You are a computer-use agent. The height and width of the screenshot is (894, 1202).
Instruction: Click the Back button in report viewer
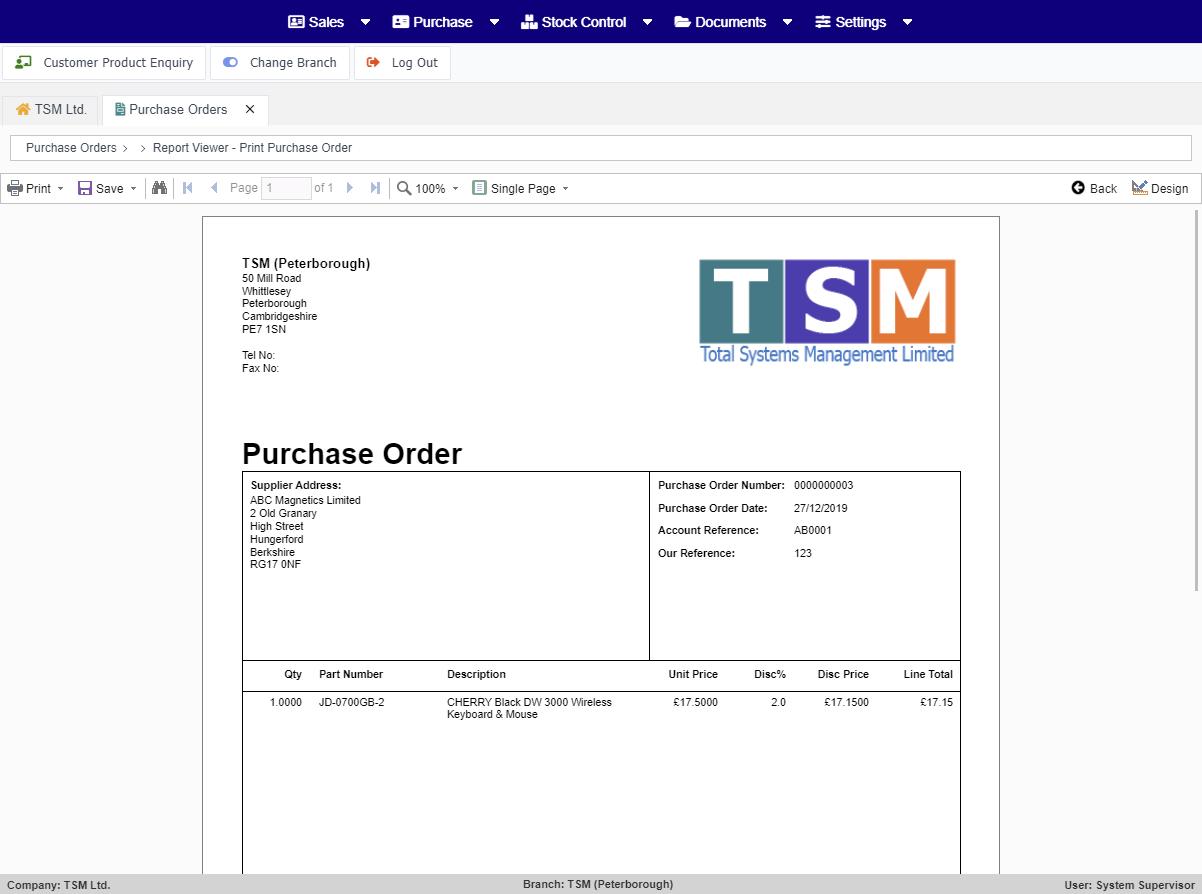point(1094,188)
